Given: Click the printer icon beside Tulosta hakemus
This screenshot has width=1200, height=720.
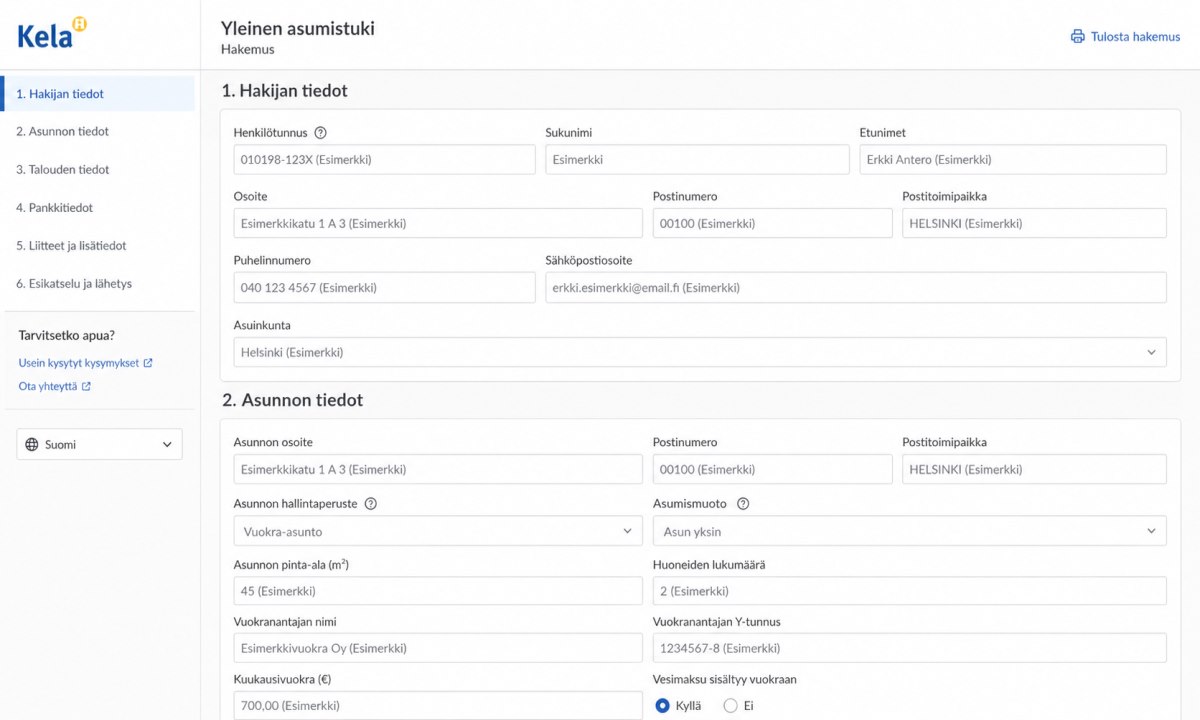Looking at the screenshot, I should point(1077,37).
